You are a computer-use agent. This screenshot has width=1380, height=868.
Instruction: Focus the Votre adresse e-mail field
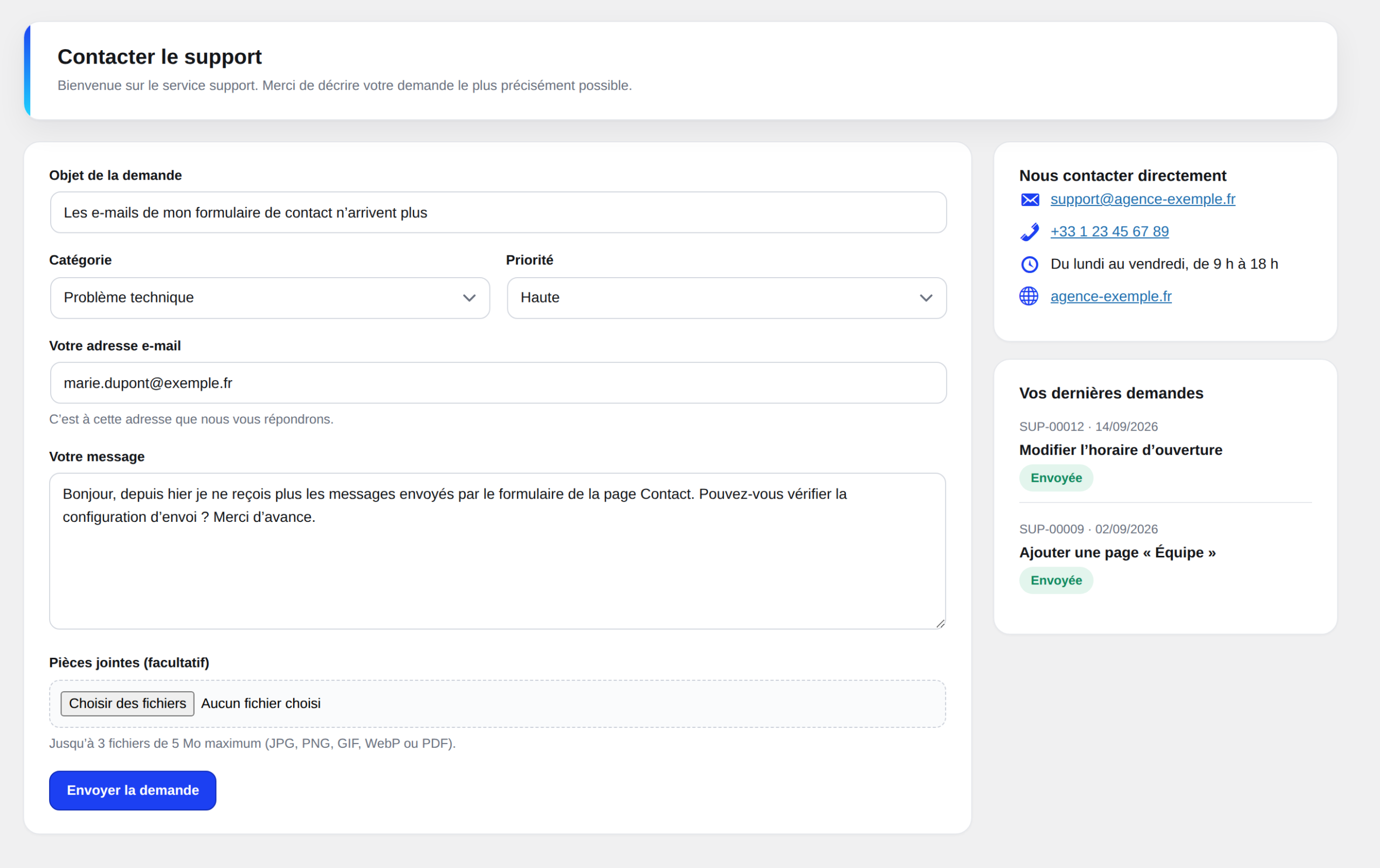(499, 383)
